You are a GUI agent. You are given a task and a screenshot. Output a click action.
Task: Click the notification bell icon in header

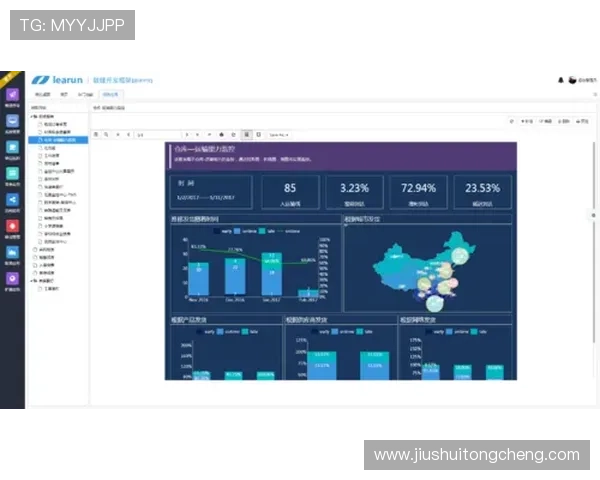coord(560,80)
